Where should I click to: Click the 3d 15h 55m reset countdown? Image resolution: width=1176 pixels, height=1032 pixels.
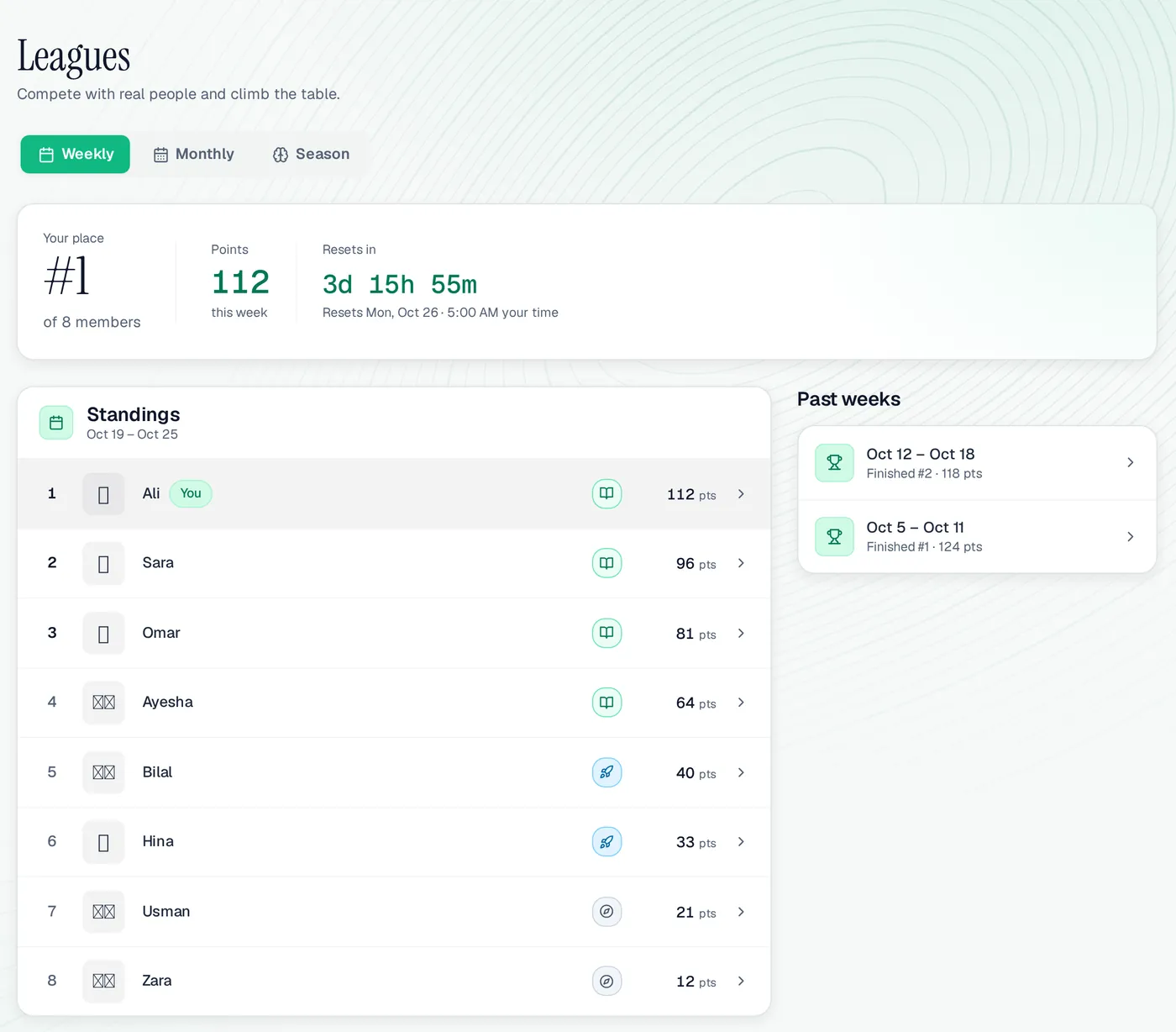pyautogui.click(x=400, y=285)
